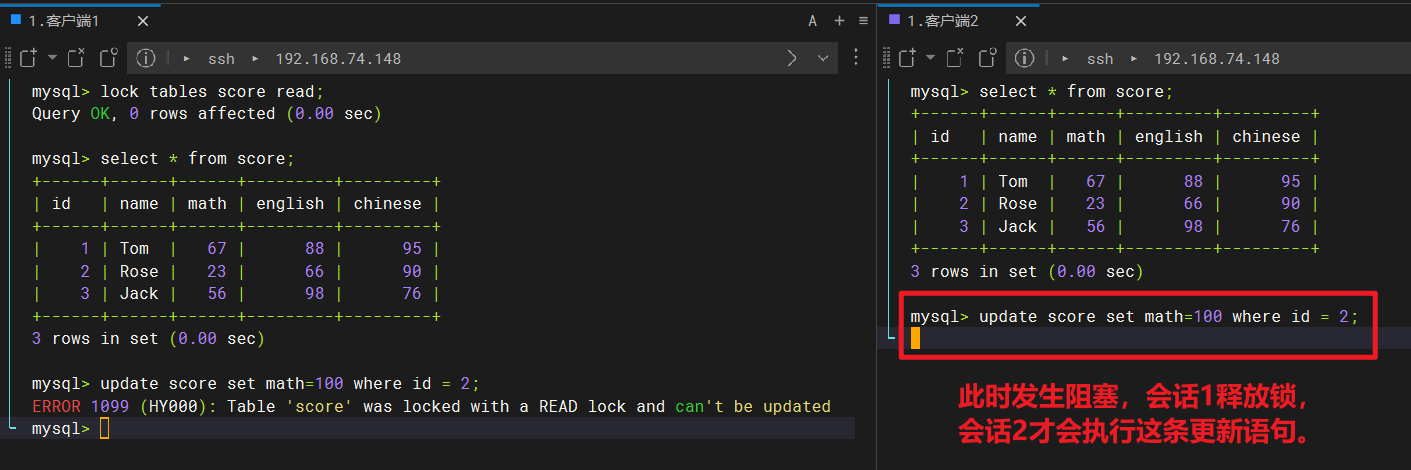The width and height of the screenshot is (1411, 470).
Task: Click new session icon in 客户端1 toolbar
Action: tap(27, 58)
